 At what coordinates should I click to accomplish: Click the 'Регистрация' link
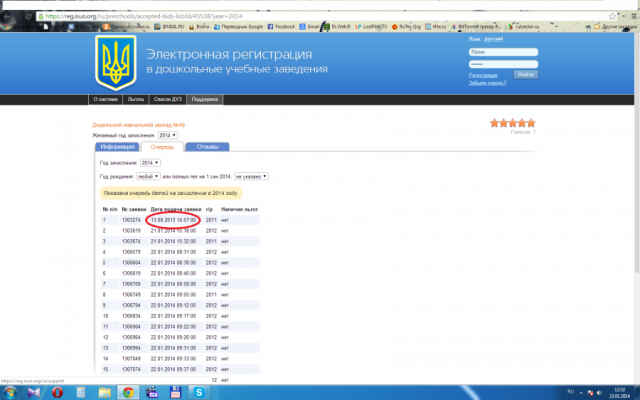point(482,75)
